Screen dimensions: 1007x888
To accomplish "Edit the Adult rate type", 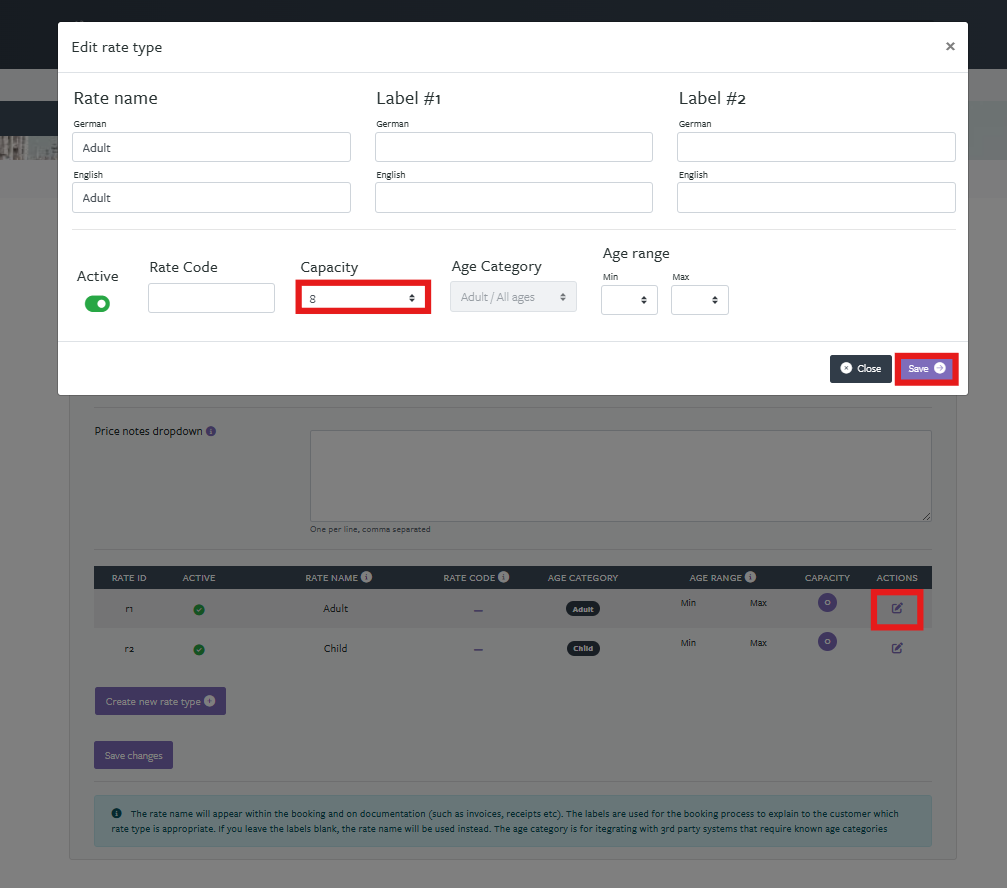I will coord(897,608).
